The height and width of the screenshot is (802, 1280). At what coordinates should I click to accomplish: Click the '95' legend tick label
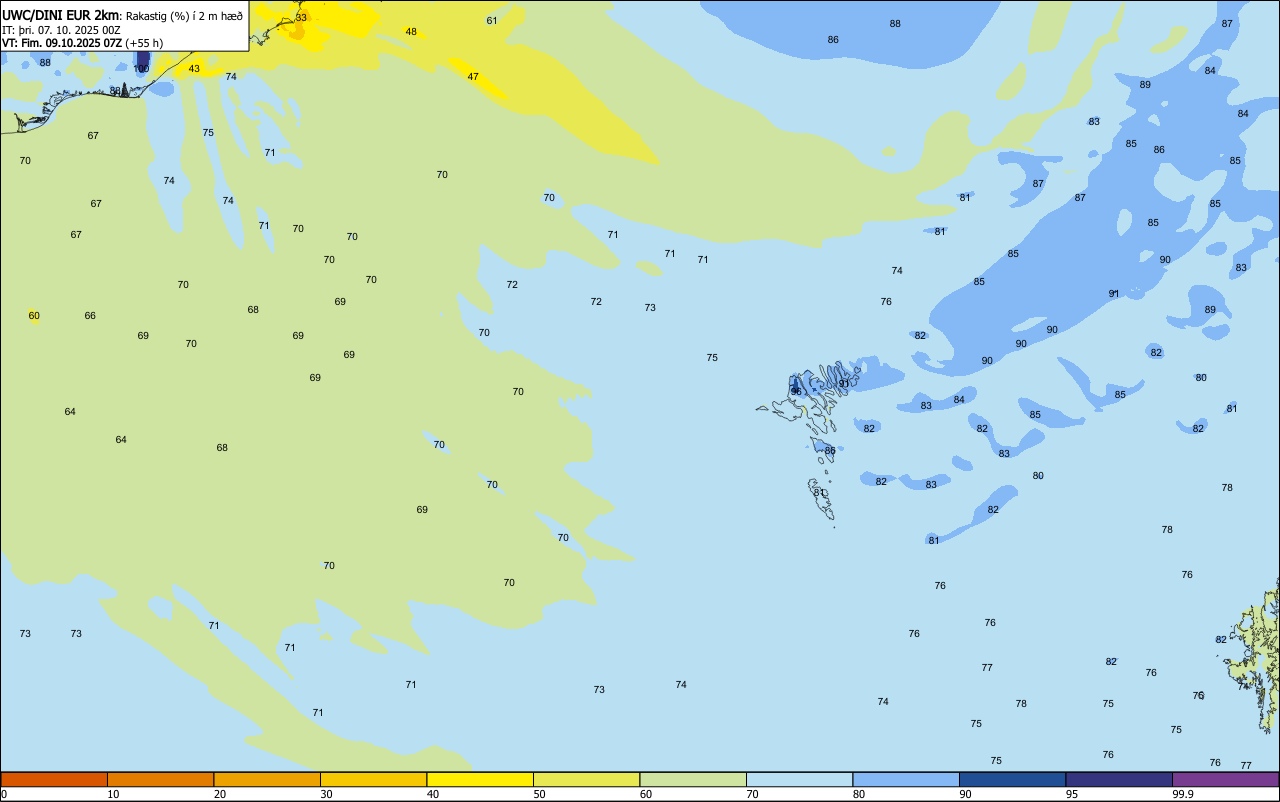pyautogui.click(x=1072, y=794)
